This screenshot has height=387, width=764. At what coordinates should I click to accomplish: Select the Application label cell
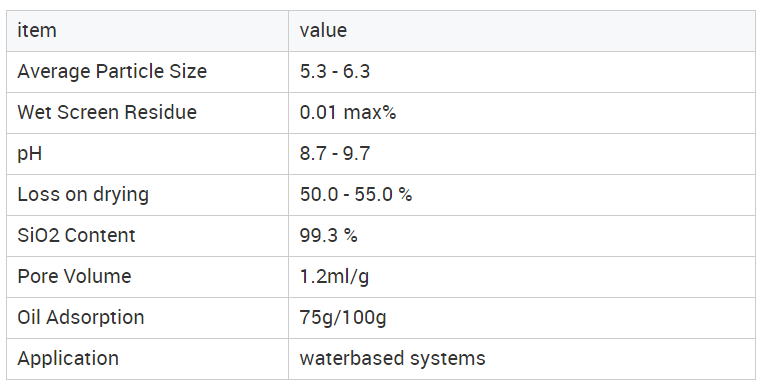[147, 359]
